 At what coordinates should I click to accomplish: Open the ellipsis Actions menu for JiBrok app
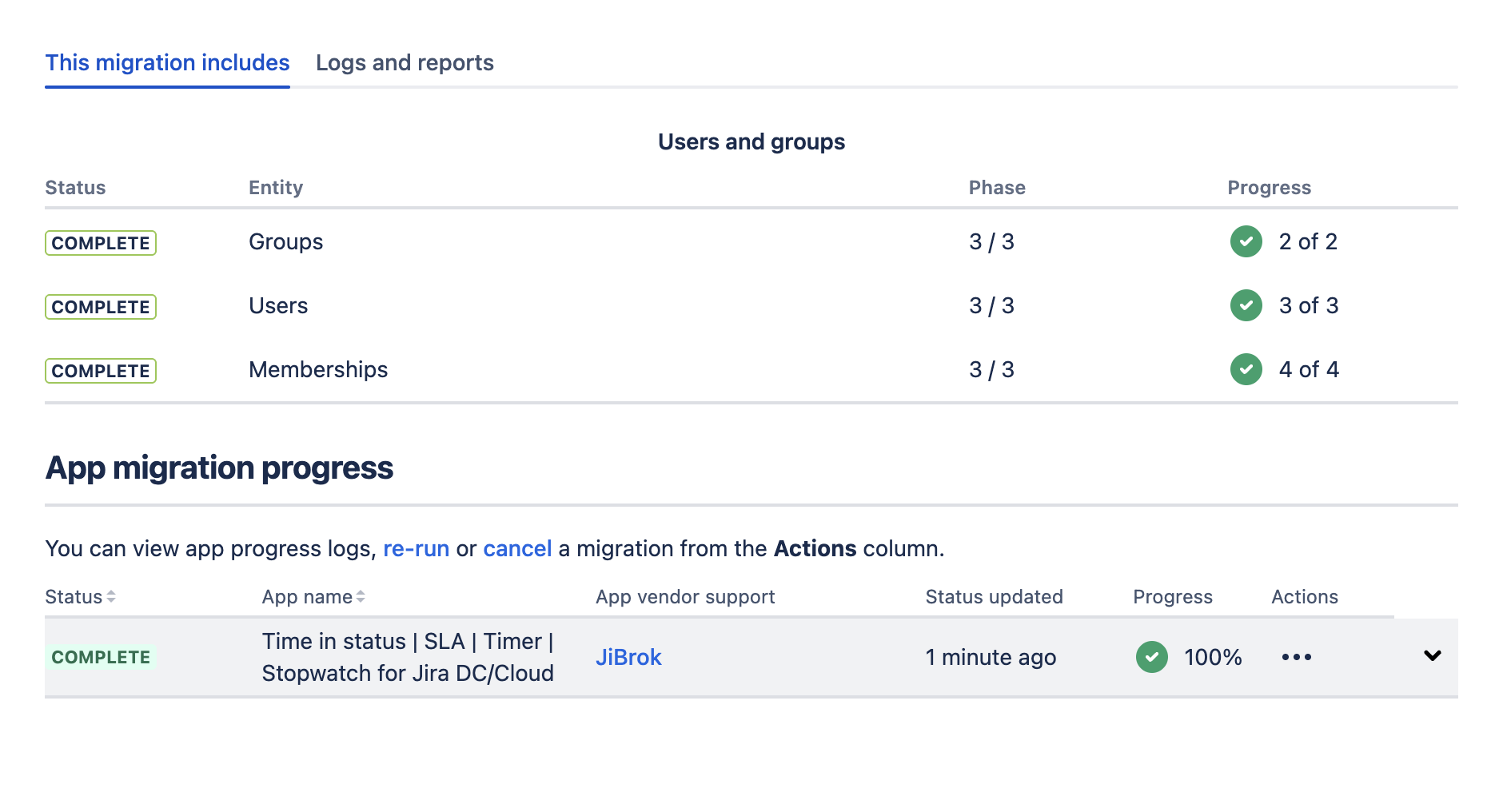[1295, 657]
